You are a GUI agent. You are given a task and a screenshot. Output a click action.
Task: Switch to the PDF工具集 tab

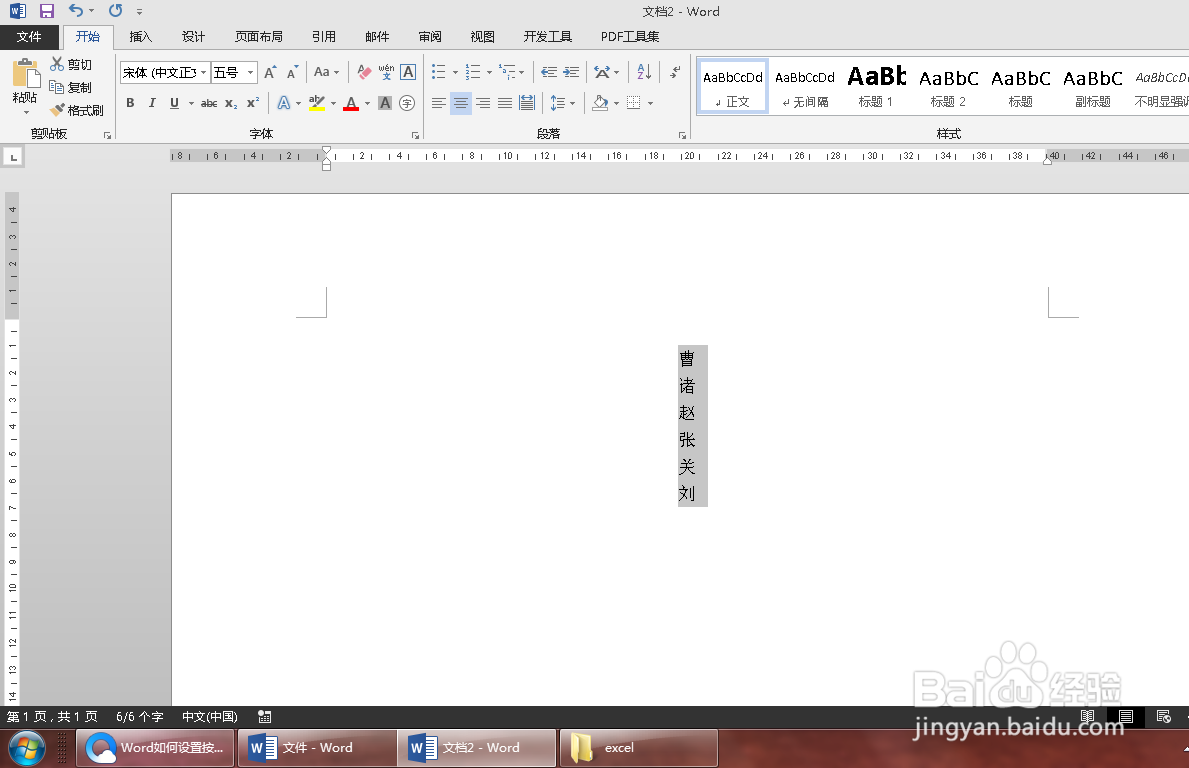tap(630, 36)
